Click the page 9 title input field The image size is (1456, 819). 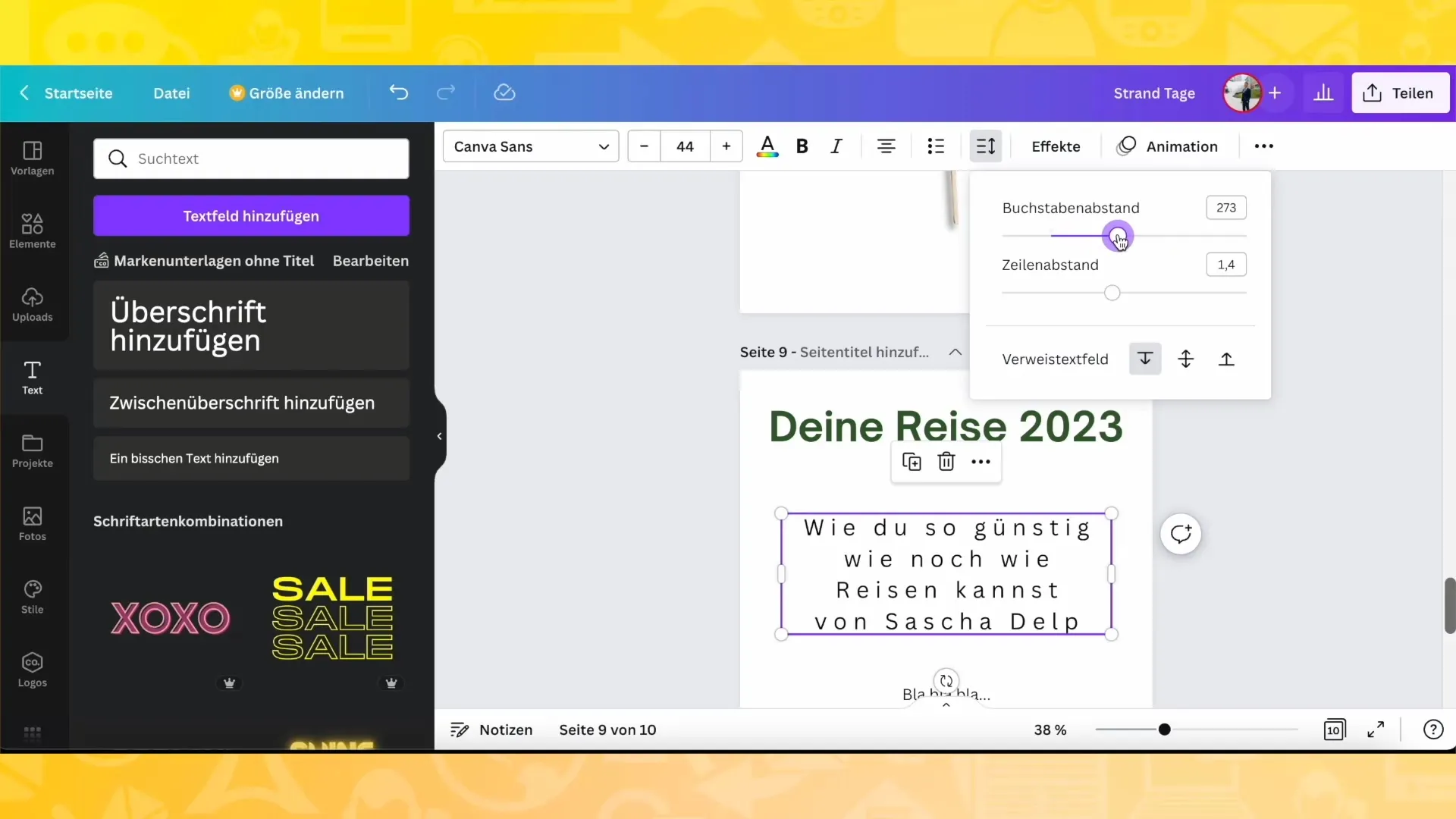[x=863, y=352]
